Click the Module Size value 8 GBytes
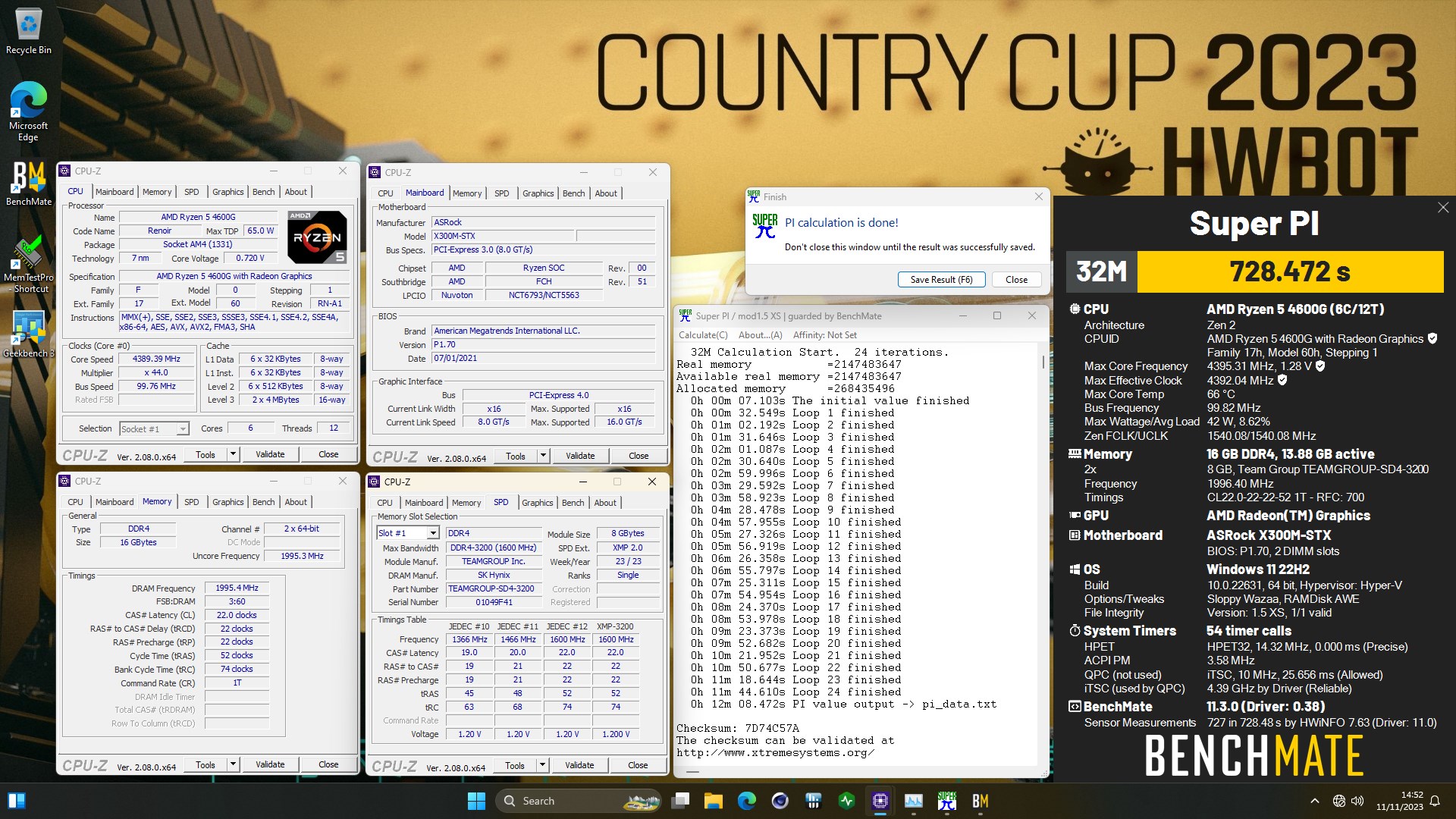The height and width of the screenshot is (819, 1456). [627, 533]
